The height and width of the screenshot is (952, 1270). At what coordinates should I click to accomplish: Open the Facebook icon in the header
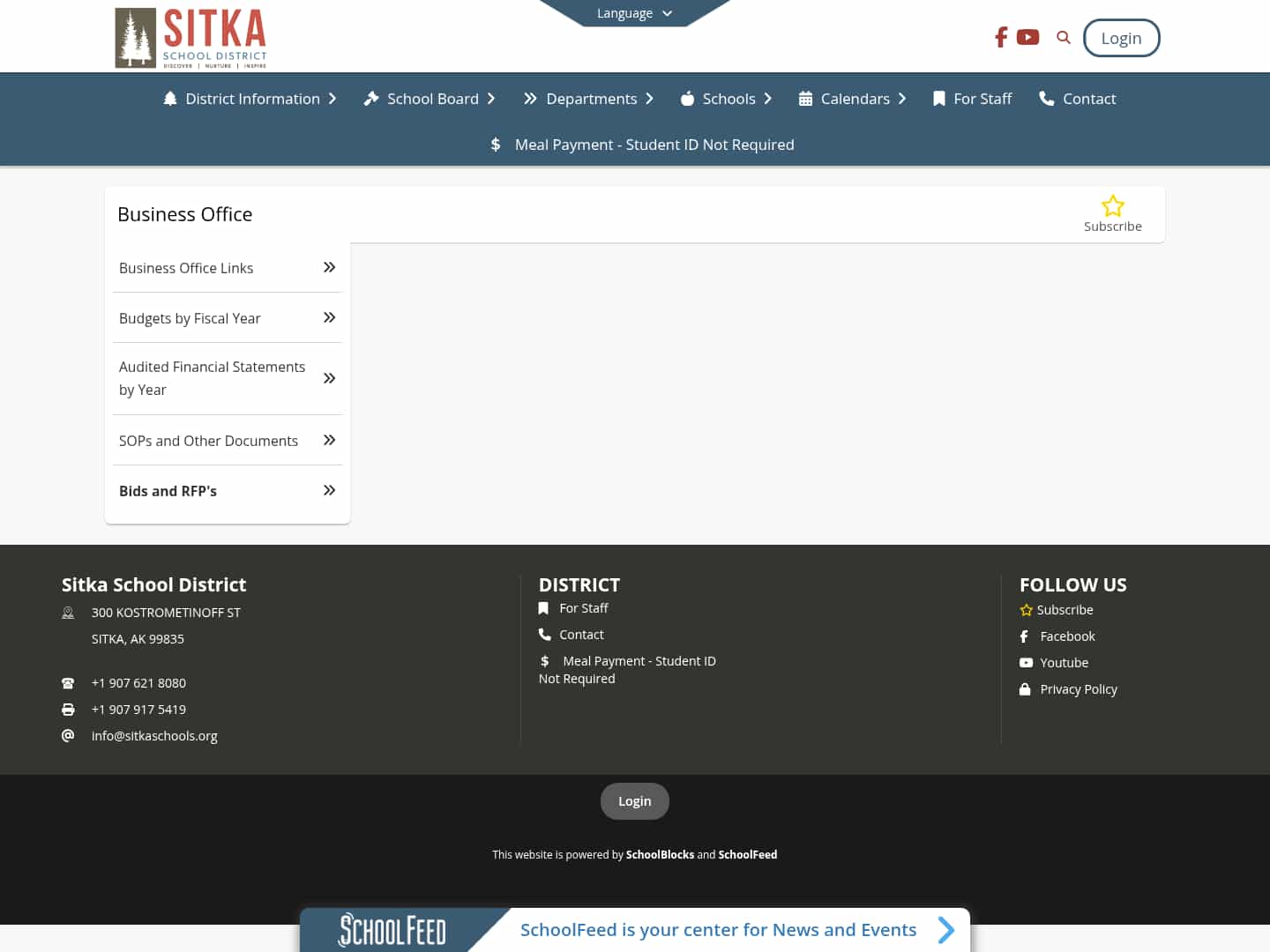1000,37
